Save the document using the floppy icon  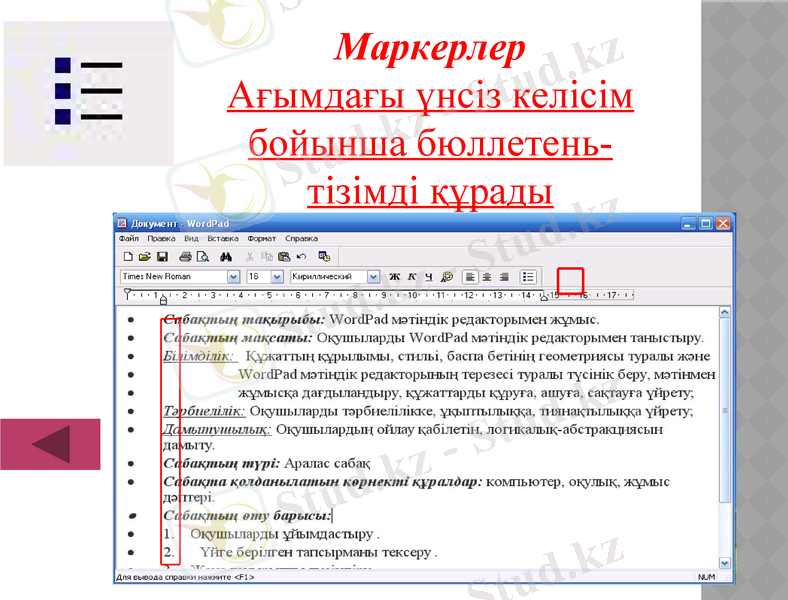pyautogui.click(x=162, y=257)
